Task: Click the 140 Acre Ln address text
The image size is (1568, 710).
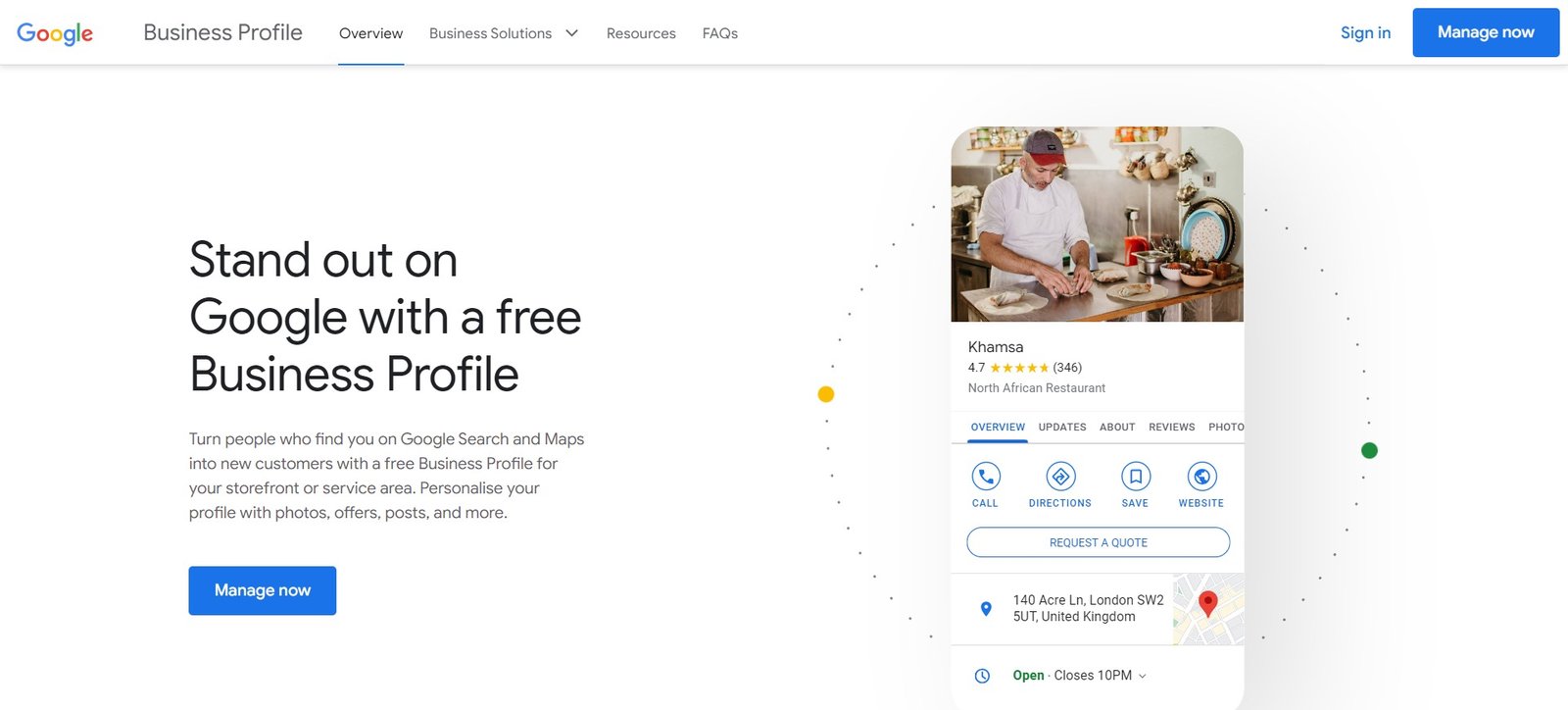Action: tap(1088, 608)
